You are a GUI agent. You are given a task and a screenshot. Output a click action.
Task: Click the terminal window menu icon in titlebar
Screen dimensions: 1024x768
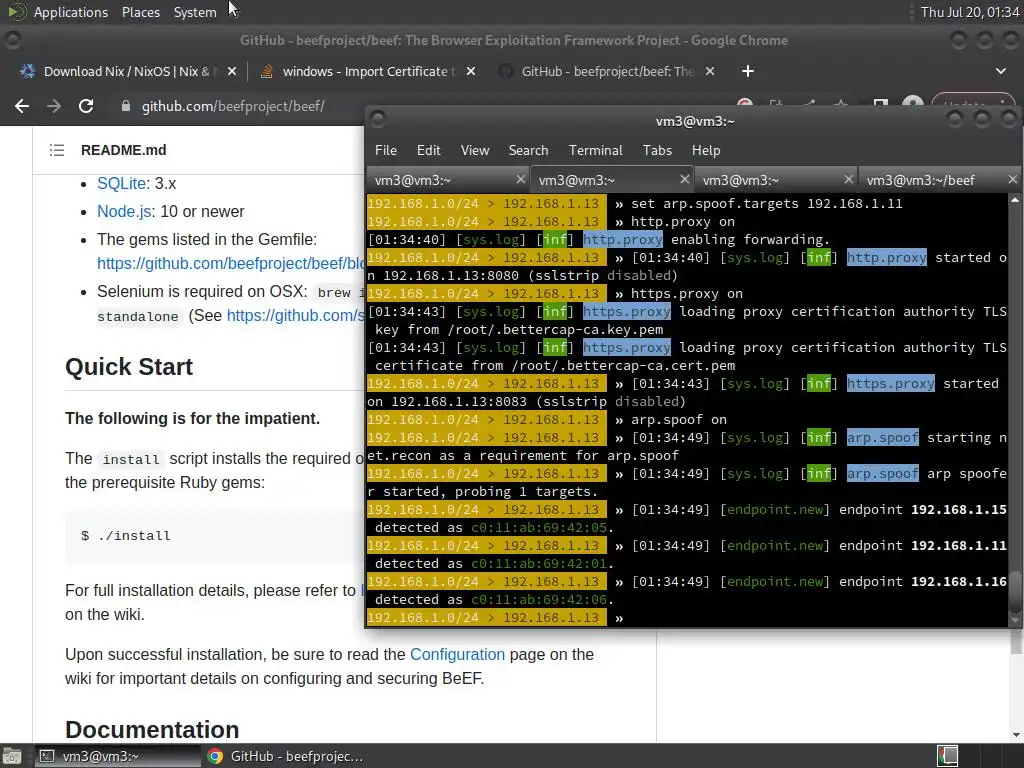(377, 120)
